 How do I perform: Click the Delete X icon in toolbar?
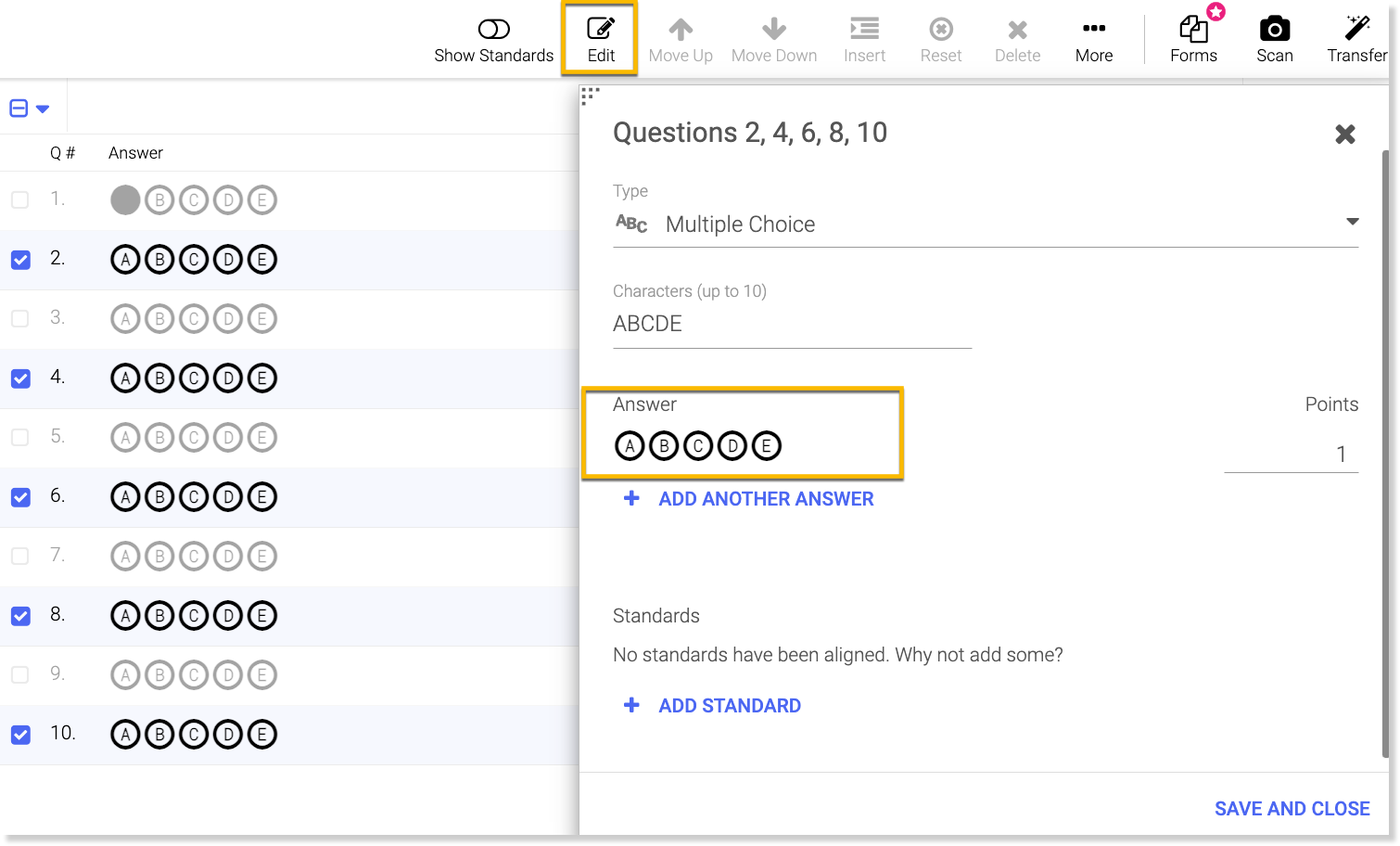point(1017,30)
